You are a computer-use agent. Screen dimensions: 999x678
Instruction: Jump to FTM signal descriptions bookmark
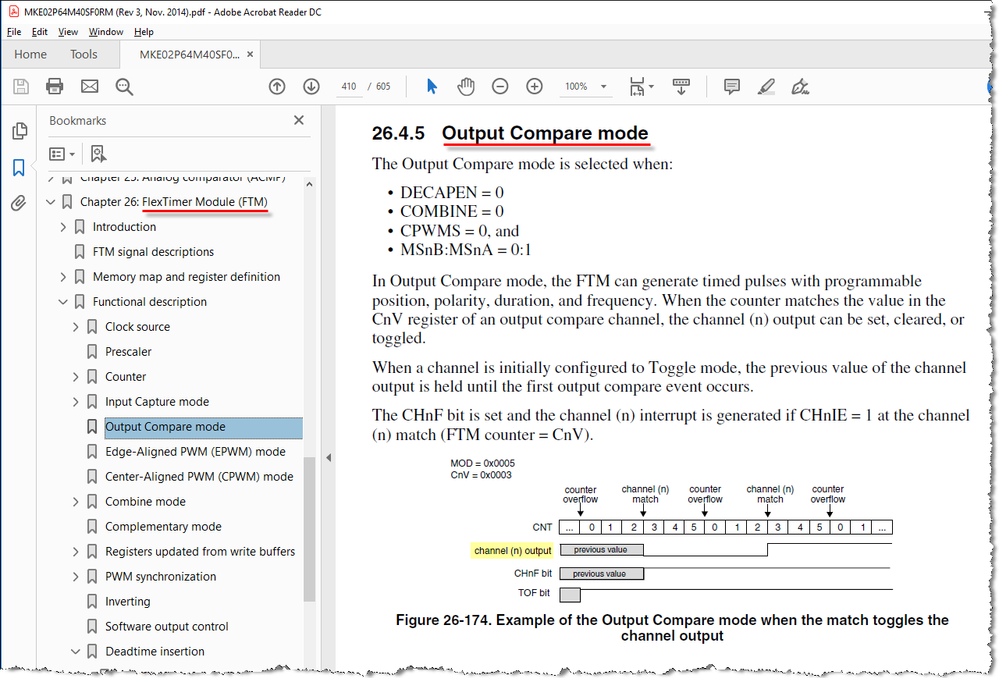(153, 252)
